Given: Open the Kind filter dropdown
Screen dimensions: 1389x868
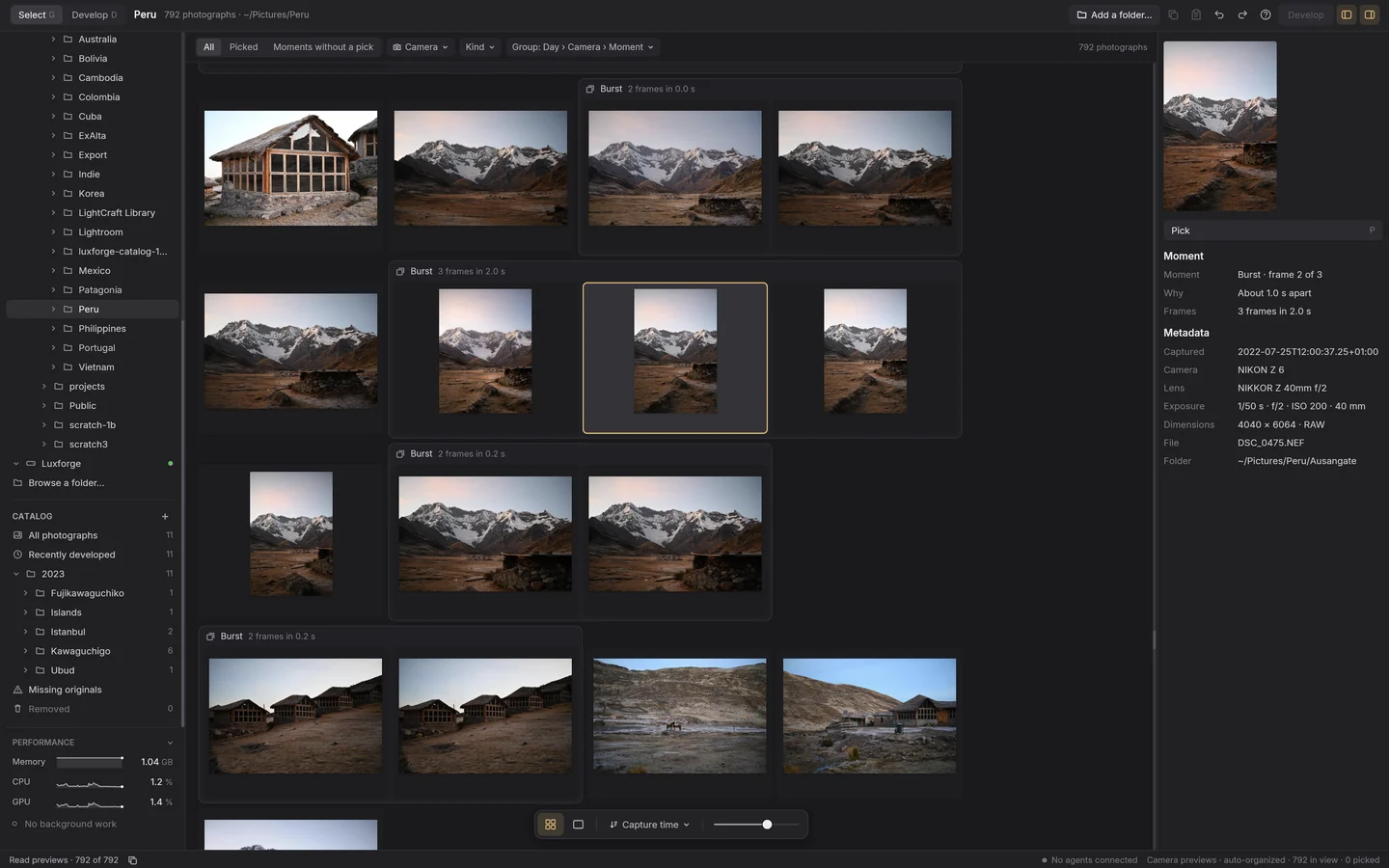Looking at the screenshot, I should pyautogui.click(x=479, y=47).
